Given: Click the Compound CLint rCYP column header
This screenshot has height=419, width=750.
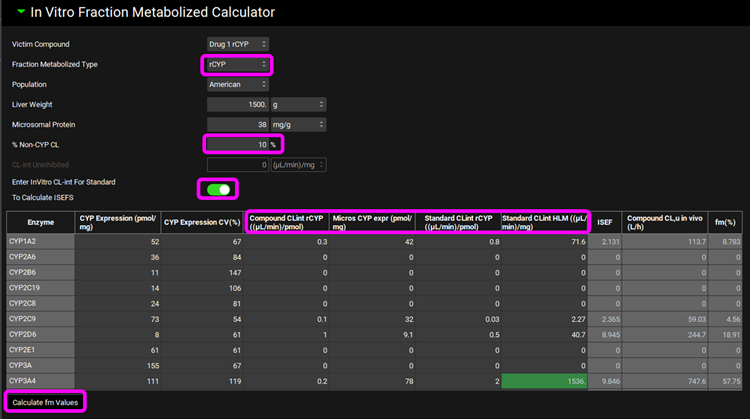Looking at the screenshot, I should point(287,223).
